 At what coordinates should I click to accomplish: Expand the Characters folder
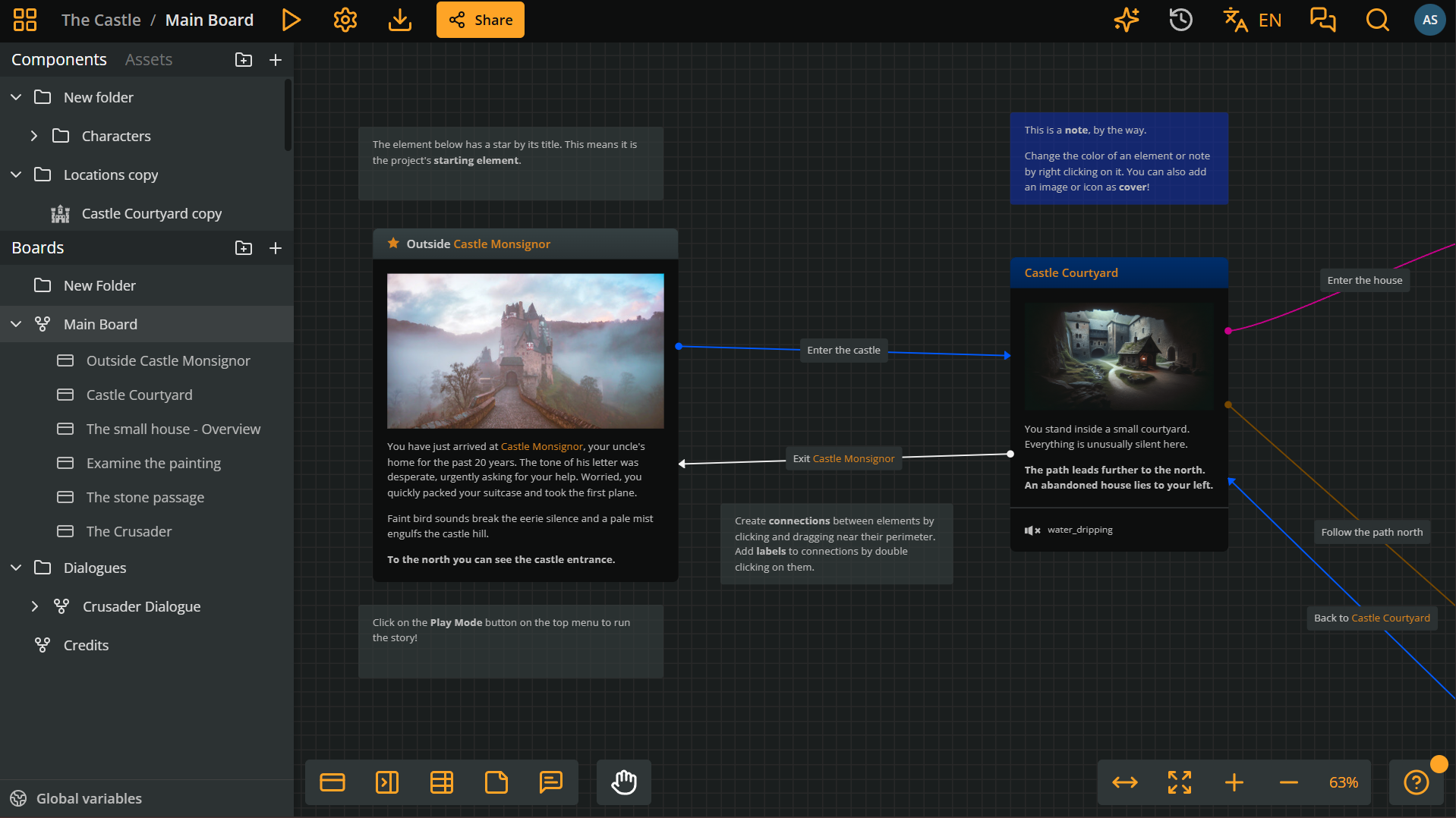click(x=34, y=136)
